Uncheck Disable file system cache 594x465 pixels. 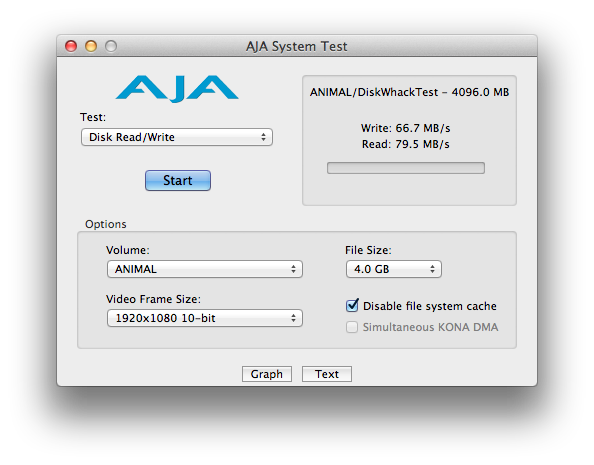point(352,305)
